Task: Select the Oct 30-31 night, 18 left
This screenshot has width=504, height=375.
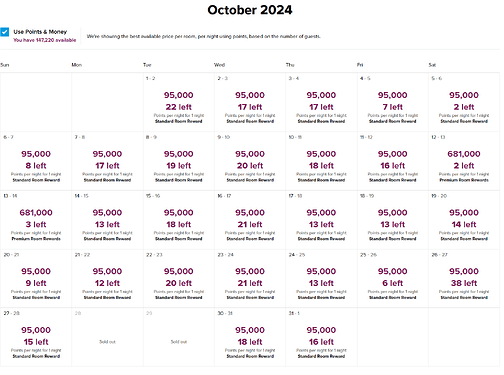Action: [250, 337]
